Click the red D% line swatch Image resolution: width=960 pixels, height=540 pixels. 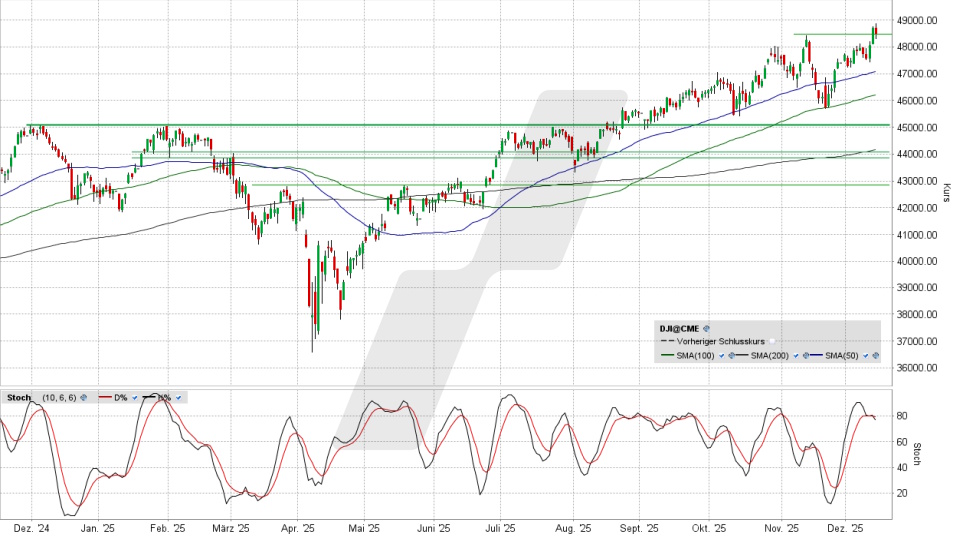[x=105, y=397]
